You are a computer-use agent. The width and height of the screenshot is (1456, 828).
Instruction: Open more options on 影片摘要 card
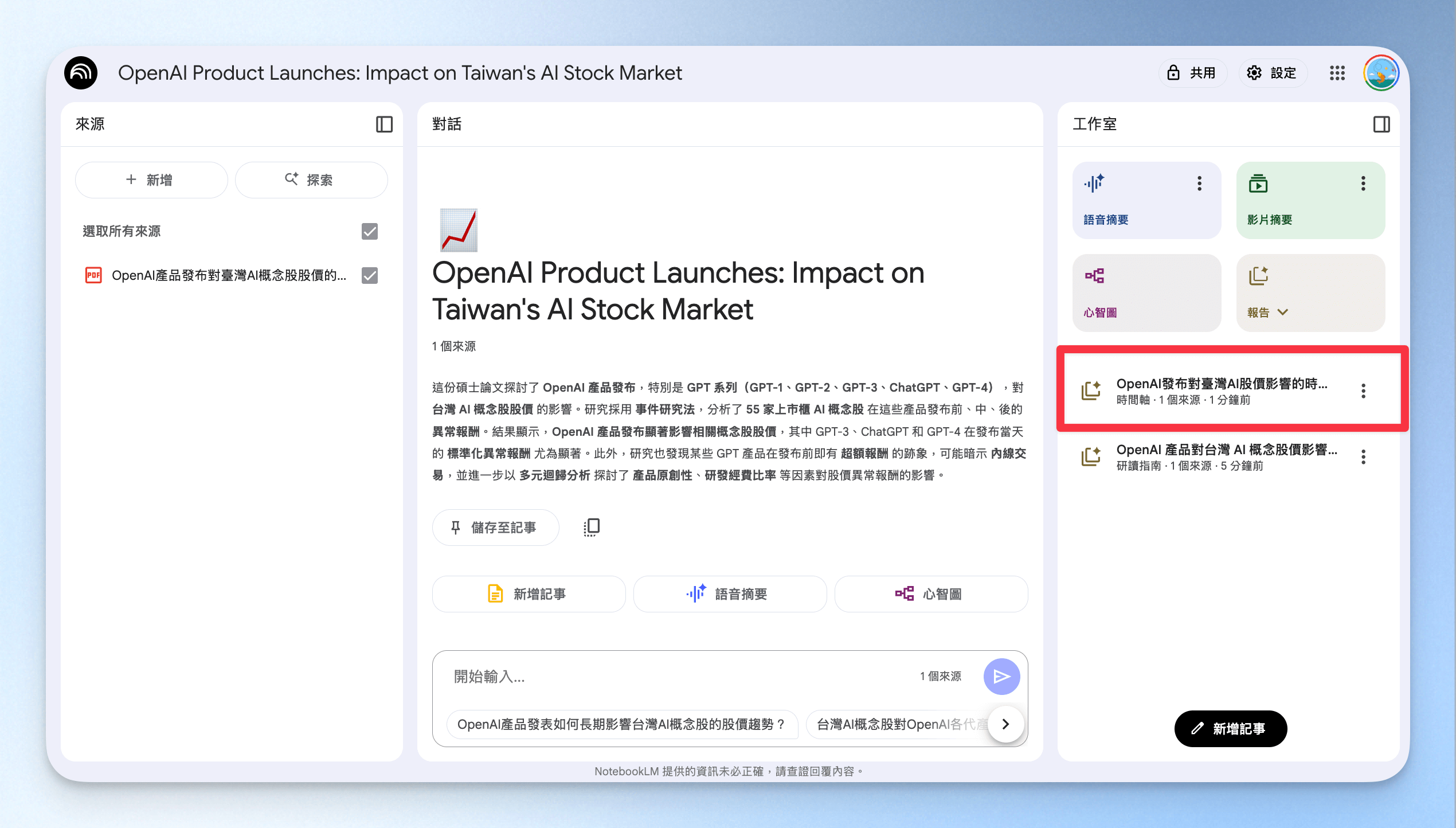(x=1363, y=183)
